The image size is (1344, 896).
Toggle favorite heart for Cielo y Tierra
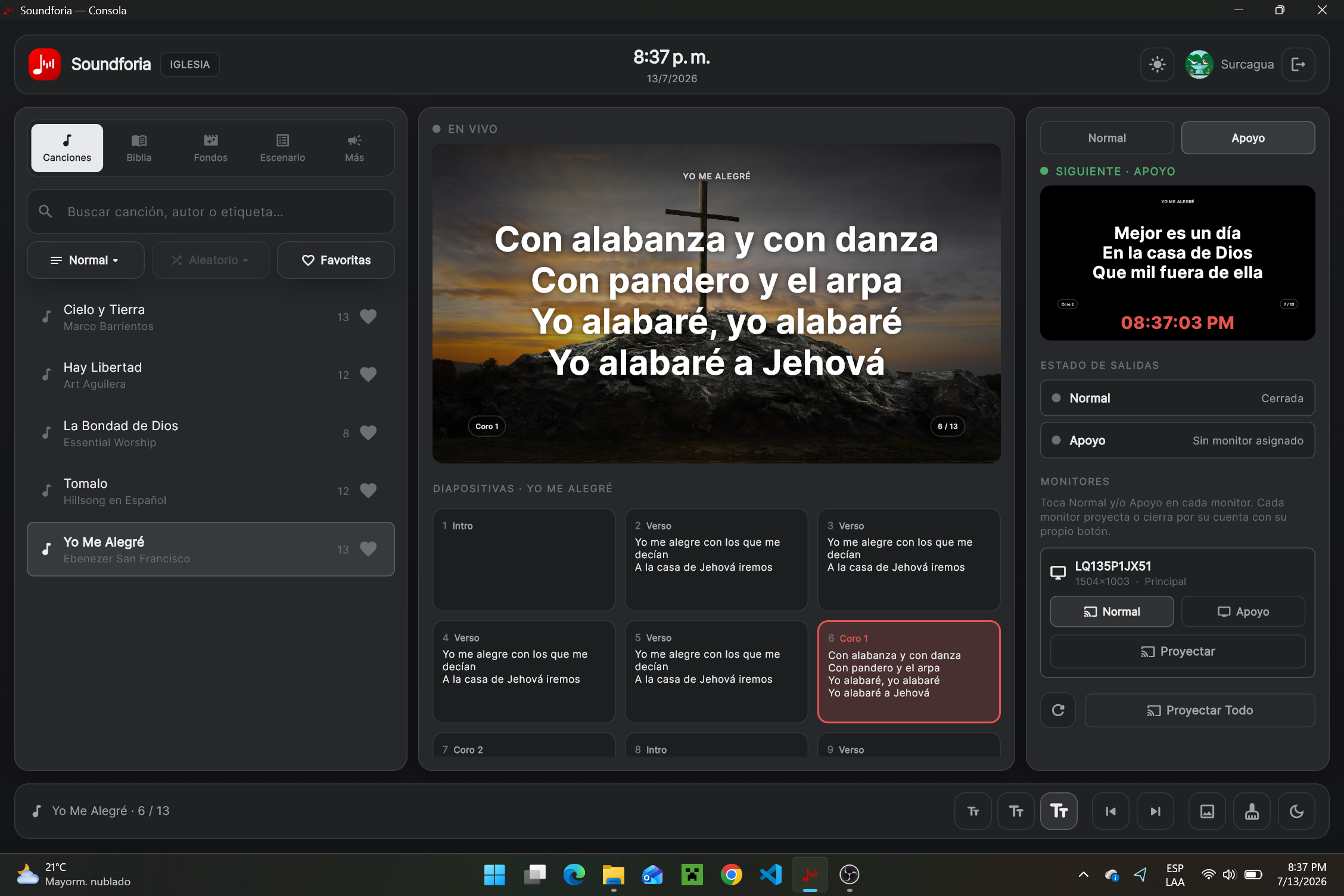pos(368,316)
